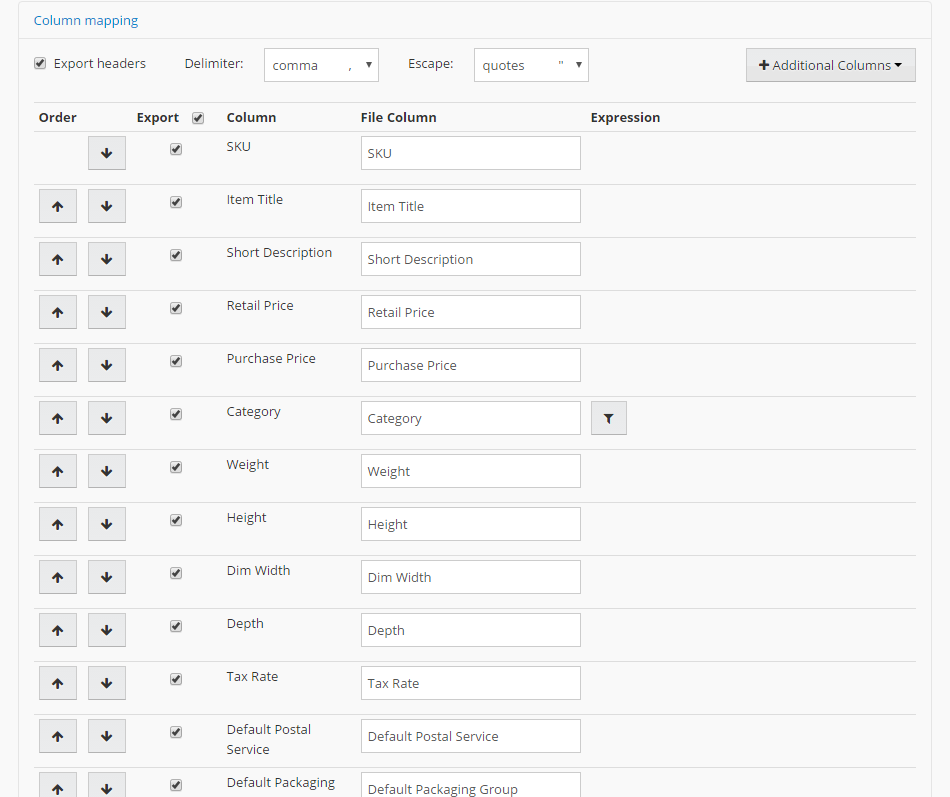This screenshot has width=950, height=797.
Task: Click the Default Postal Service file field
Action: pyautogui.click(x=470, y=737)
